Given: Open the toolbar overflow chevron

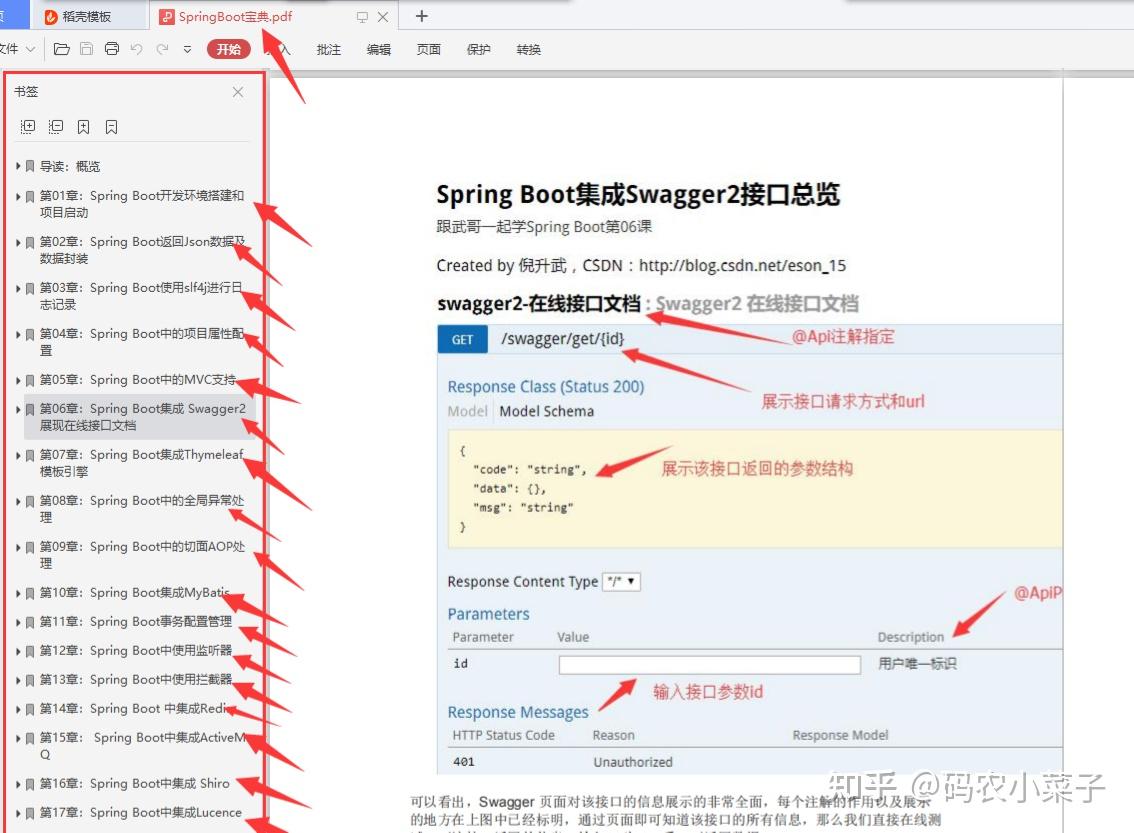Looking at the screenshot, I should click(188, 48).
